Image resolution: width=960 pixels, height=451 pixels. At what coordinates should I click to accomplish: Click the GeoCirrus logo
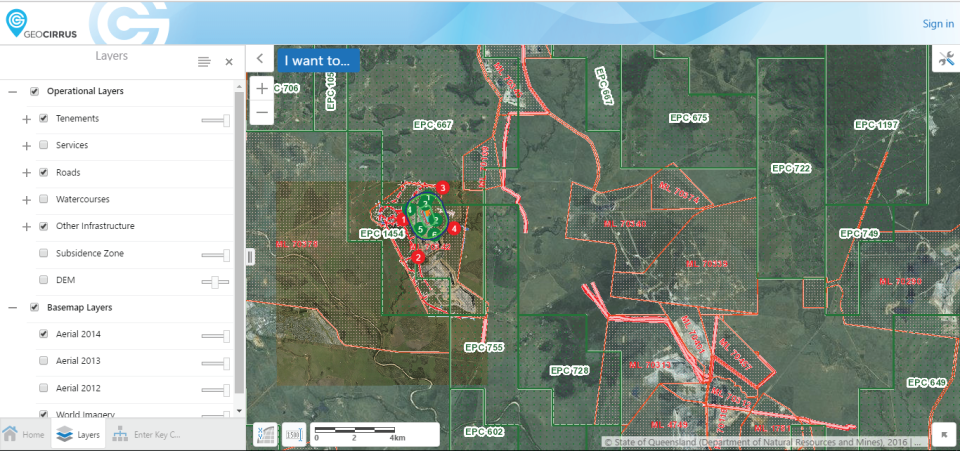[42, 23]
